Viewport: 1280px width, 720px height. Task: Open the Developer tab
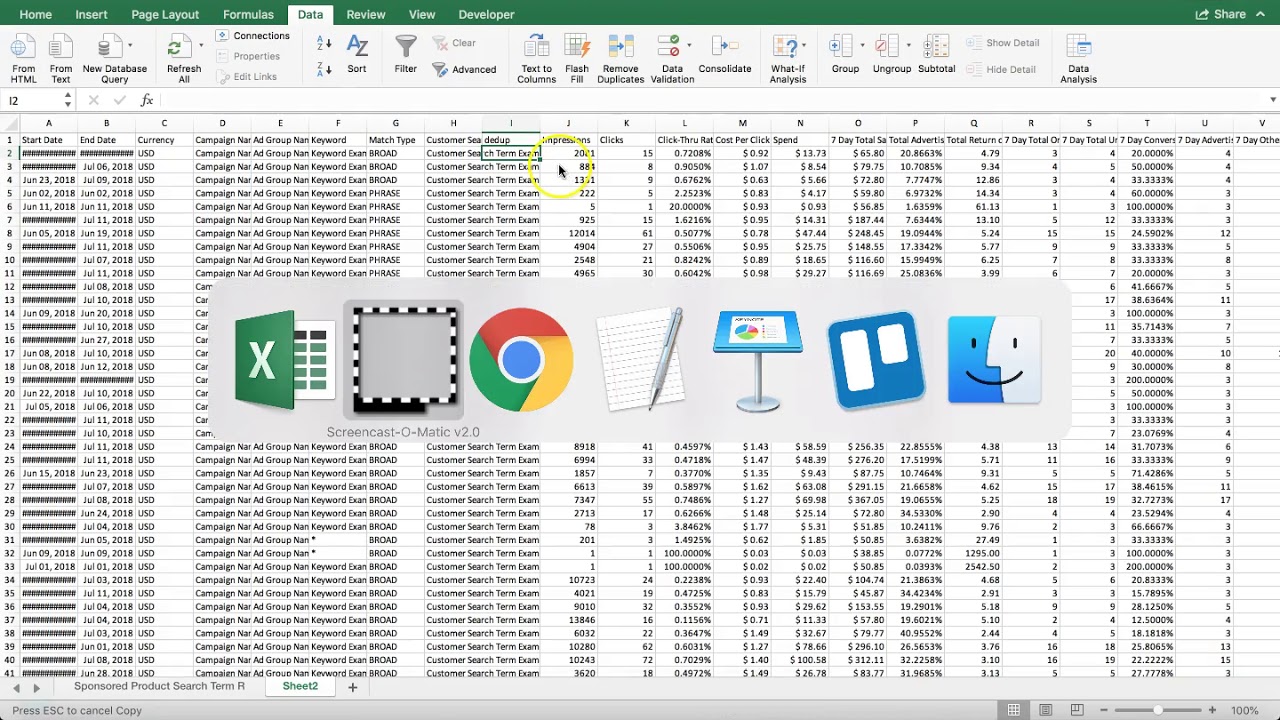(486, 14)
